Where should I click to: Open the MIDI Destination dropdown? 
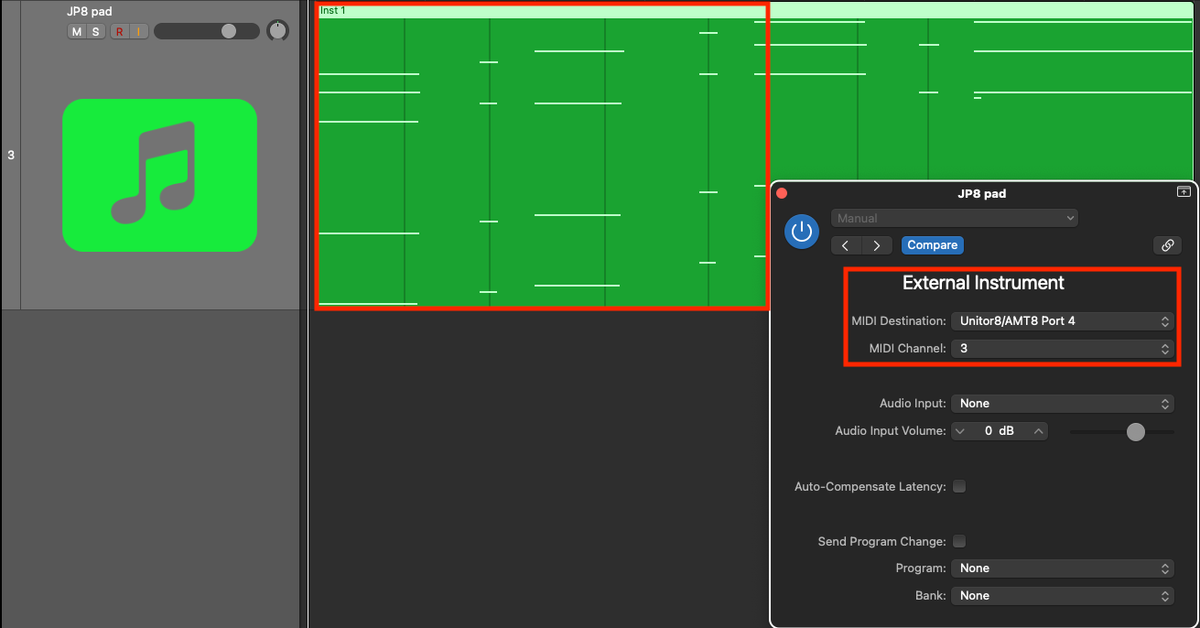[x=1063, y=321]
